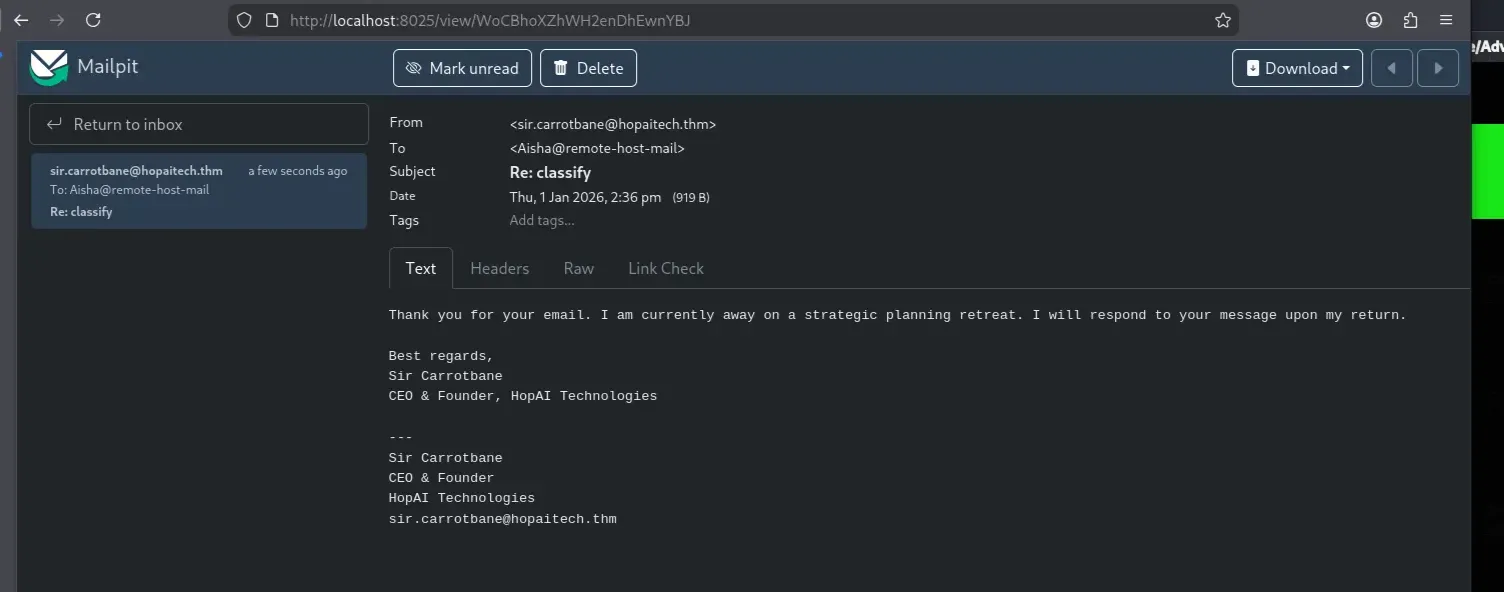Select the Link Check tab
The height and width of the screenshot is (592, 1504).
point(665,268)
